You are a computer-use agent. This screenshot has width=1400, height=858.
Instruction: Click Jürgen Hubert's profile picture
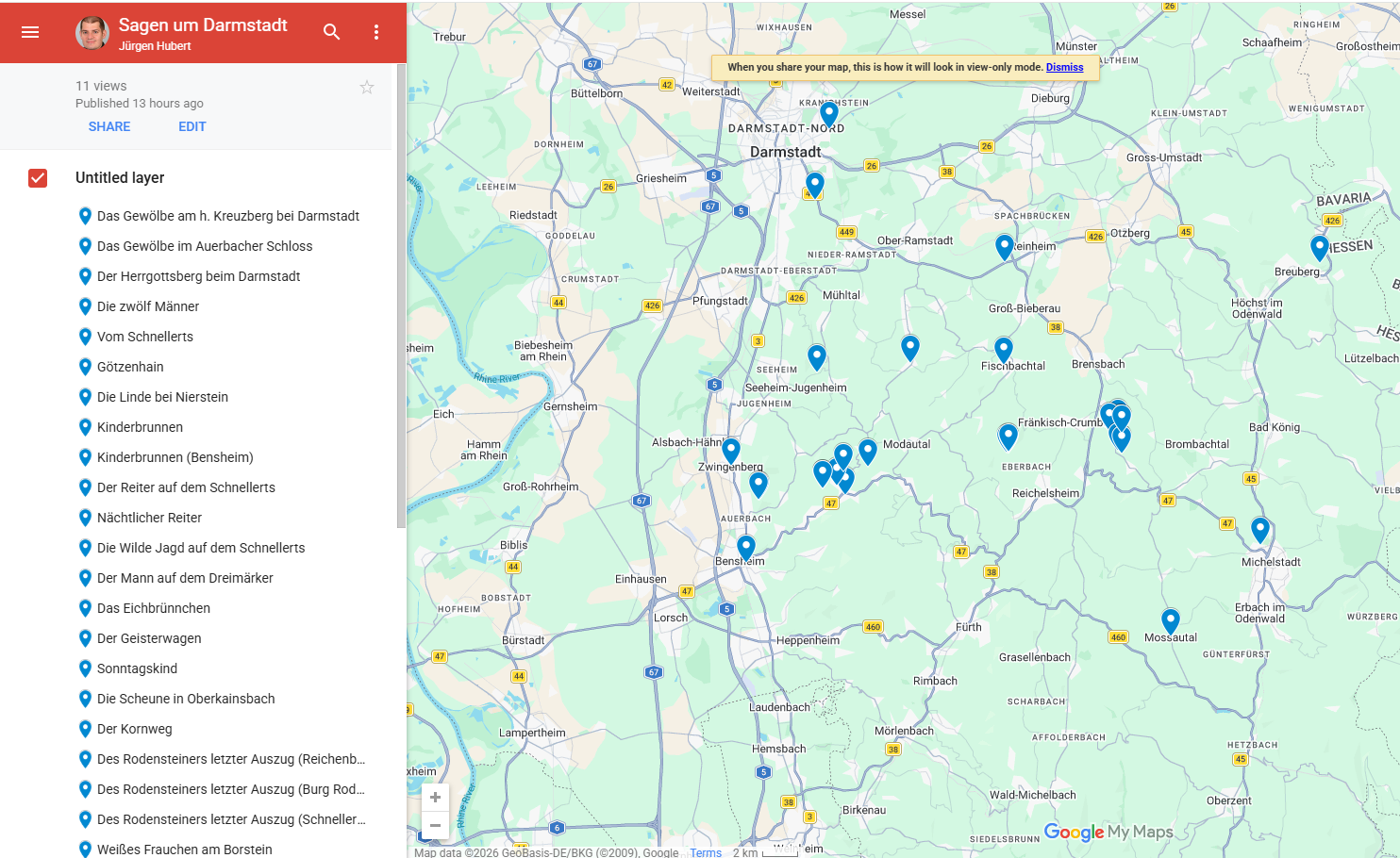pos(92,32)
